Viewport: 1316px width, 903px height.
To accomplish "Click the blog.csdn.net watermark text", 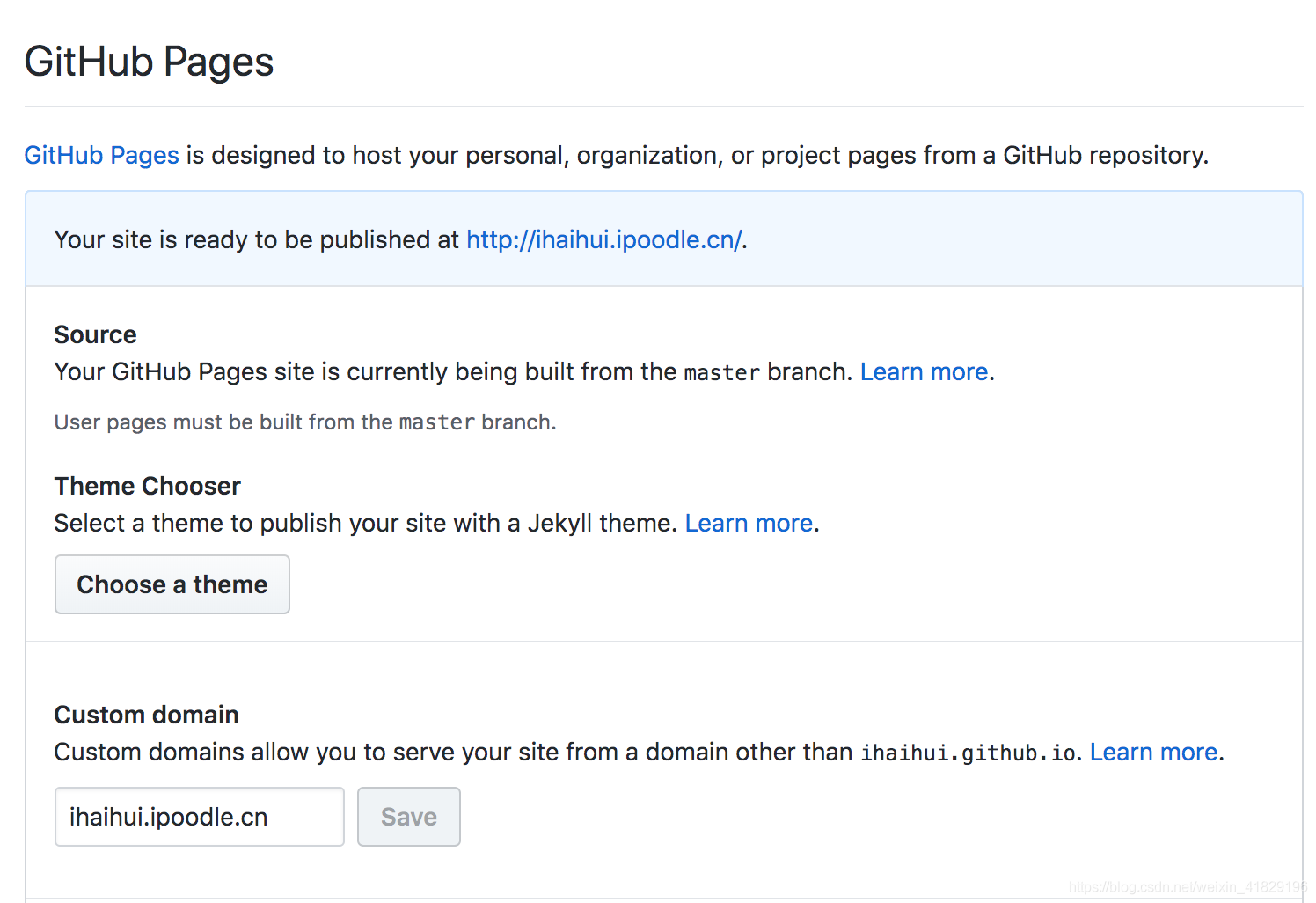I will (x=1188, y=887).
